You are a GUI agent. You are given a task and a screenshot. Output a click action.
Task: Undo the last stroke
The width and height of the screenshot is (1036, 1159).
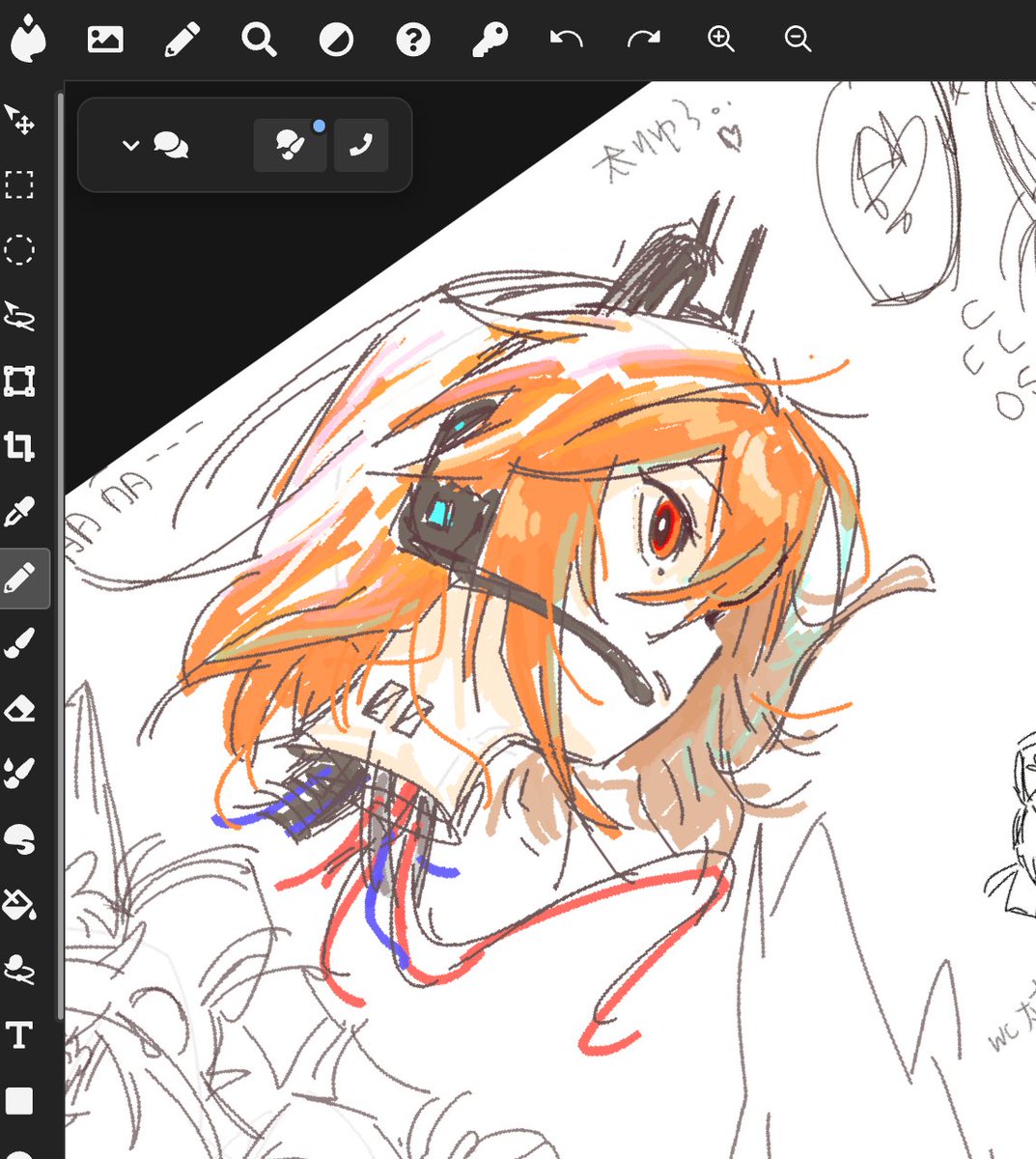[x=567, y=40]
